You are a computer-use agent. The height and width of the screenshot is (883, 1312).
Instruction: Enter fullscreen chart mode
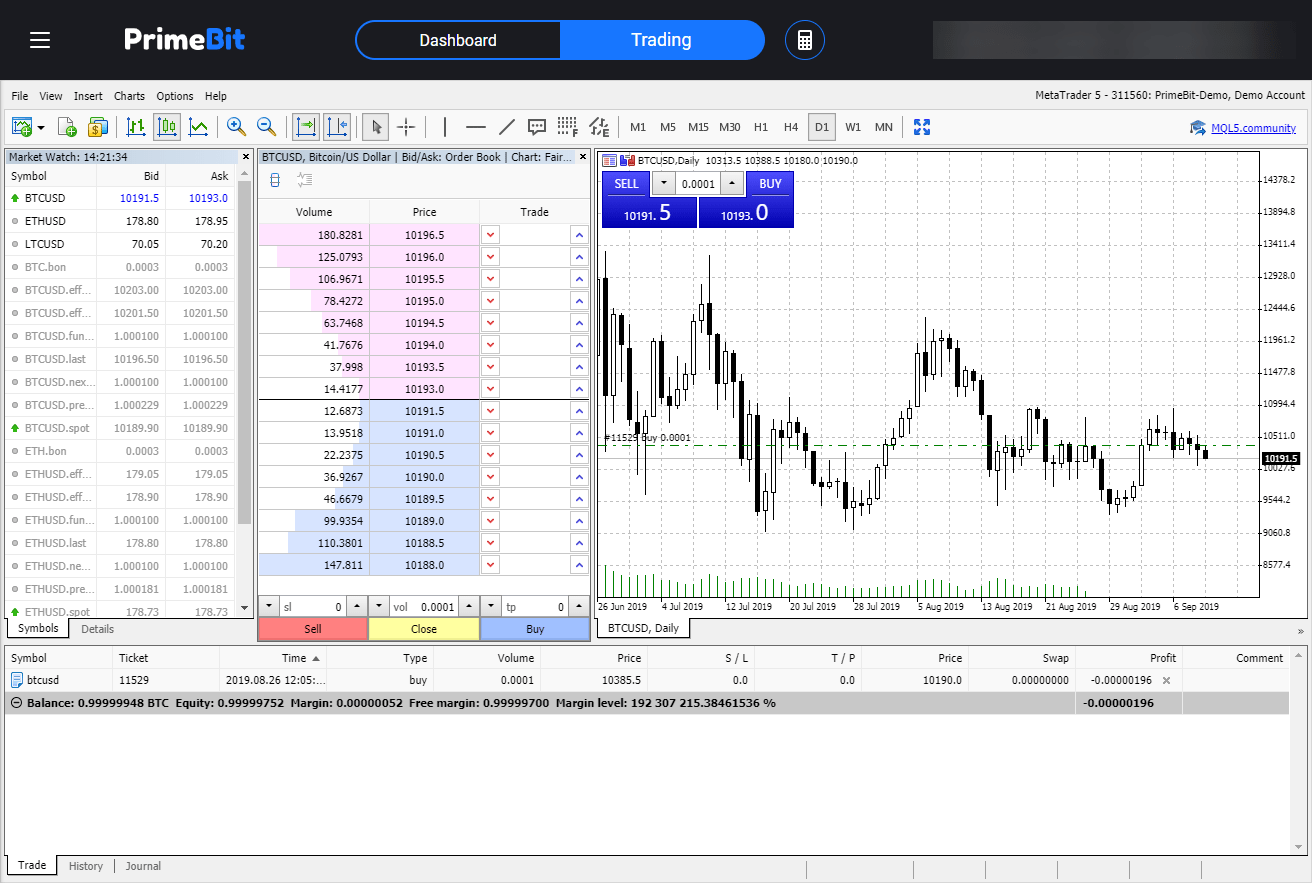coord(922,127)
